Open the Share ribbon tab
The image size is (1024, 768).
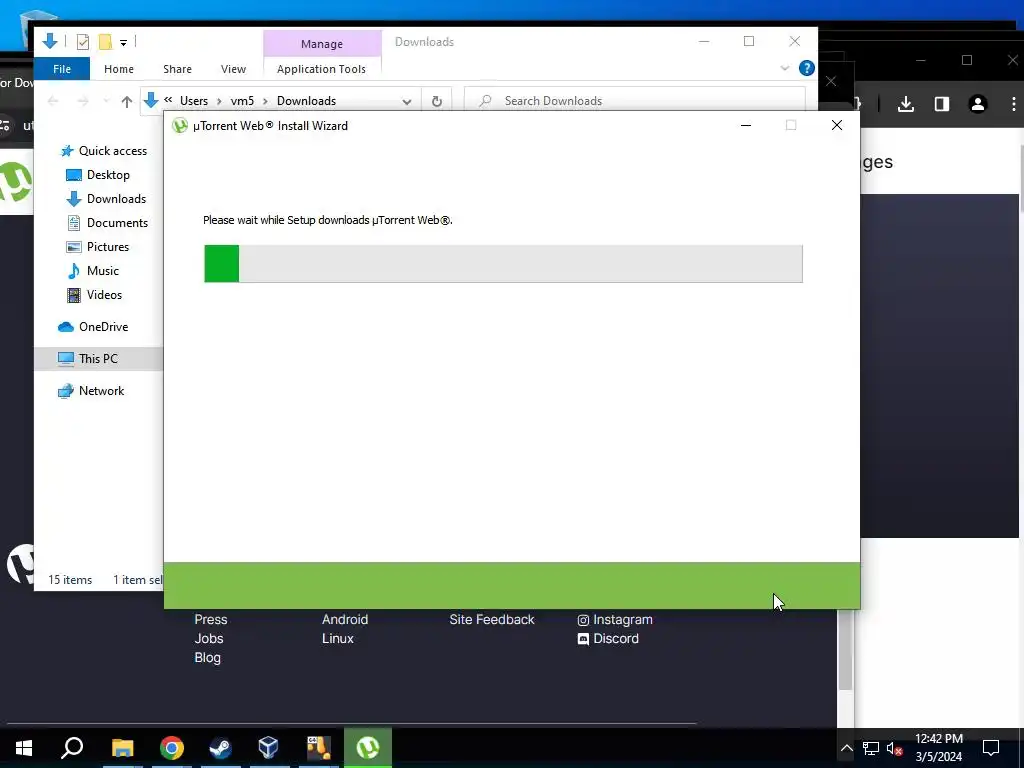pyautogui.click(x=178, y=69)
